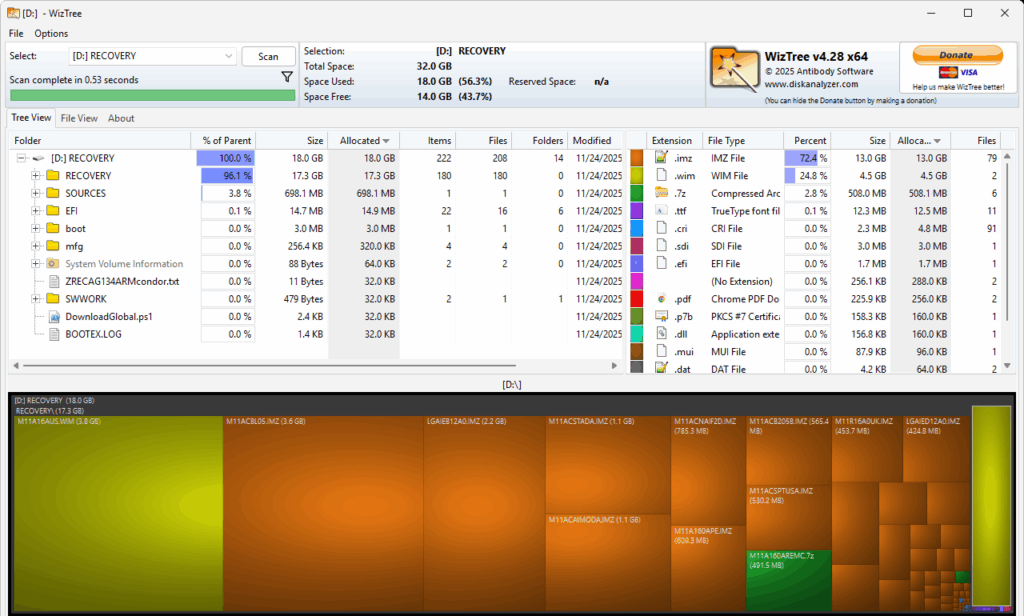
Task: Click the filter funnel icon
Action: (x=287, y=77)
